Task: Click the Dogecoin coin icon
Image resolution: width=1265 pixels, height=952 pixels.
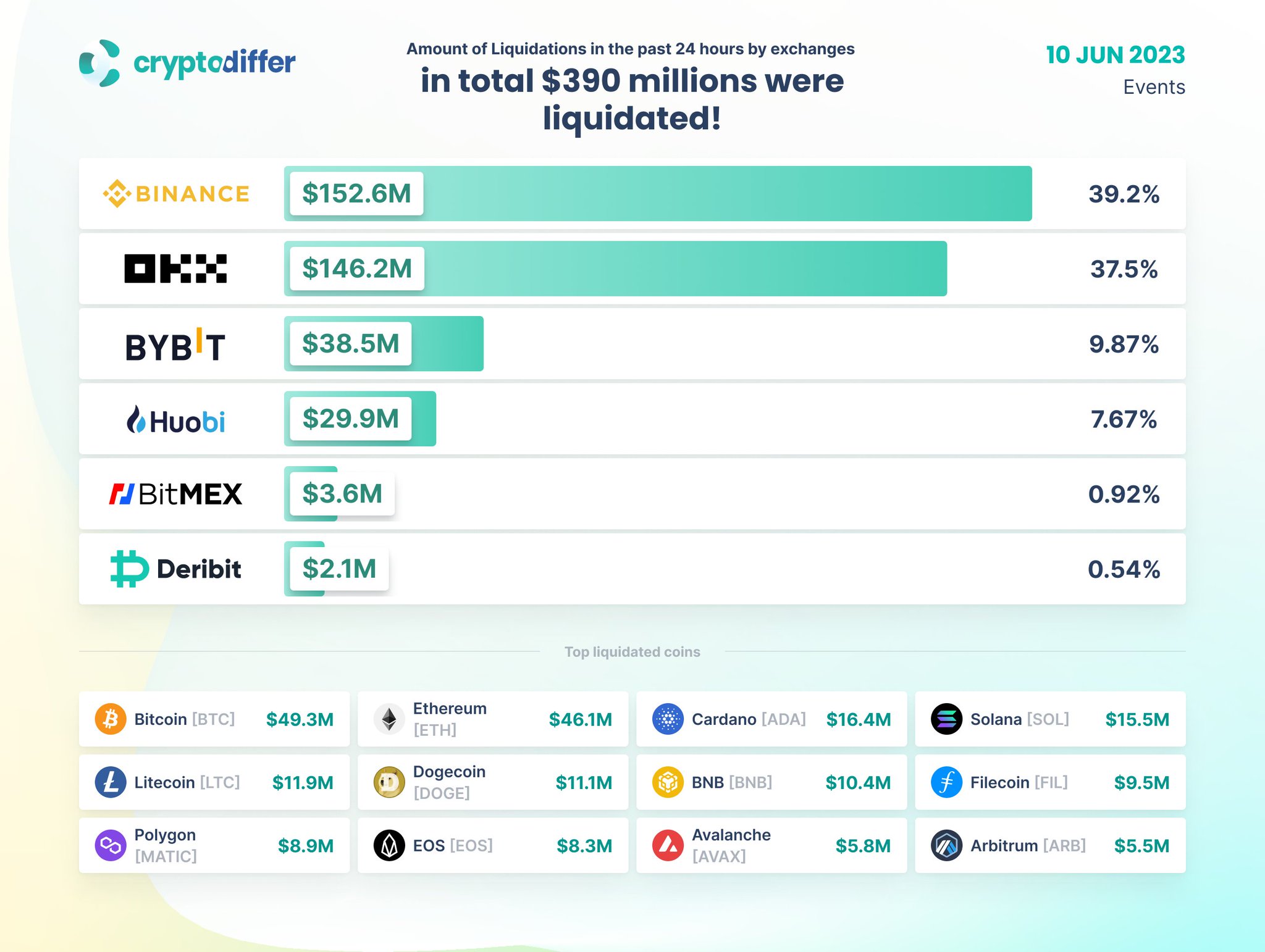Action: tap(389, 782)
